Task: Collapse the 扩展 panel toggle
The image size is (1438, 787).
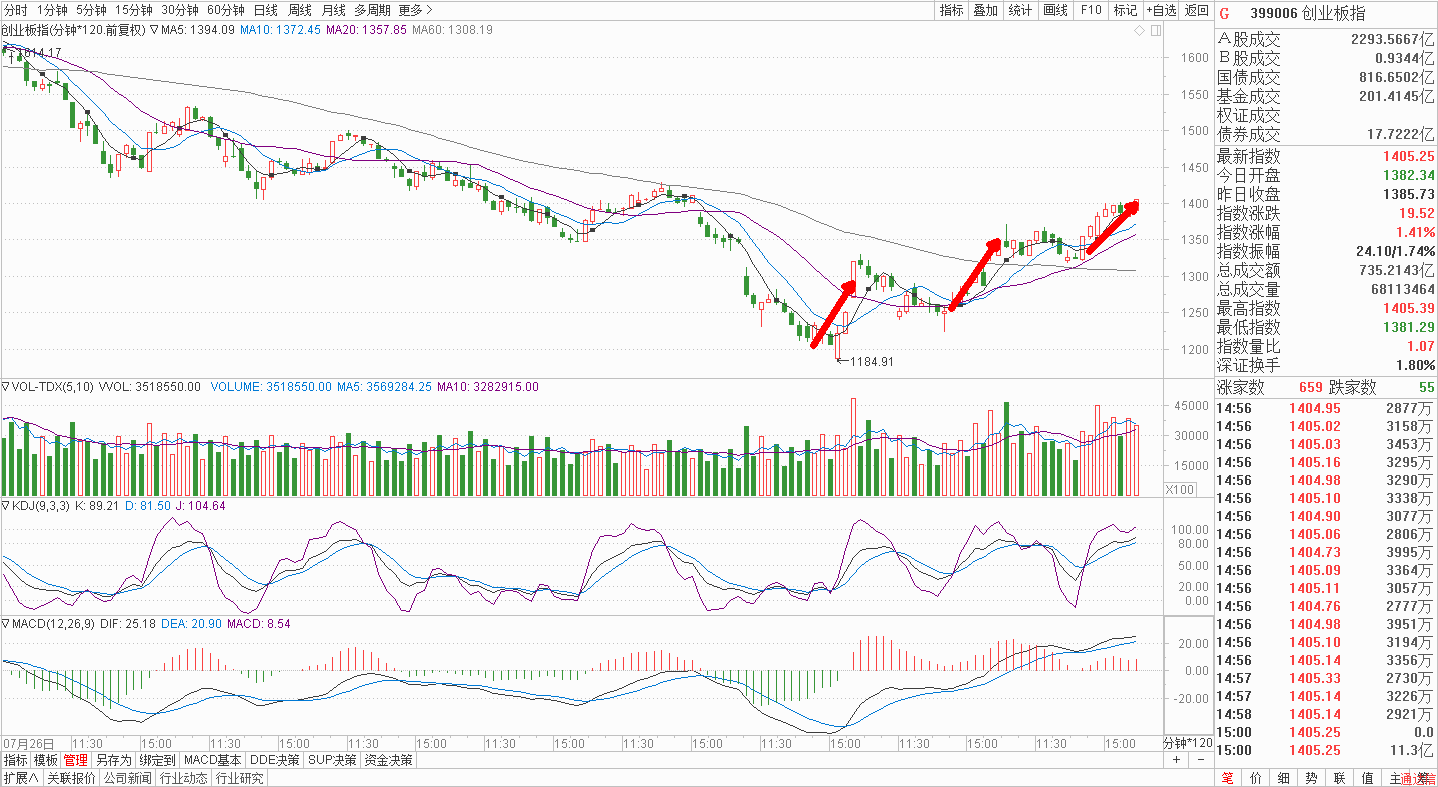Action: (20, 778)
